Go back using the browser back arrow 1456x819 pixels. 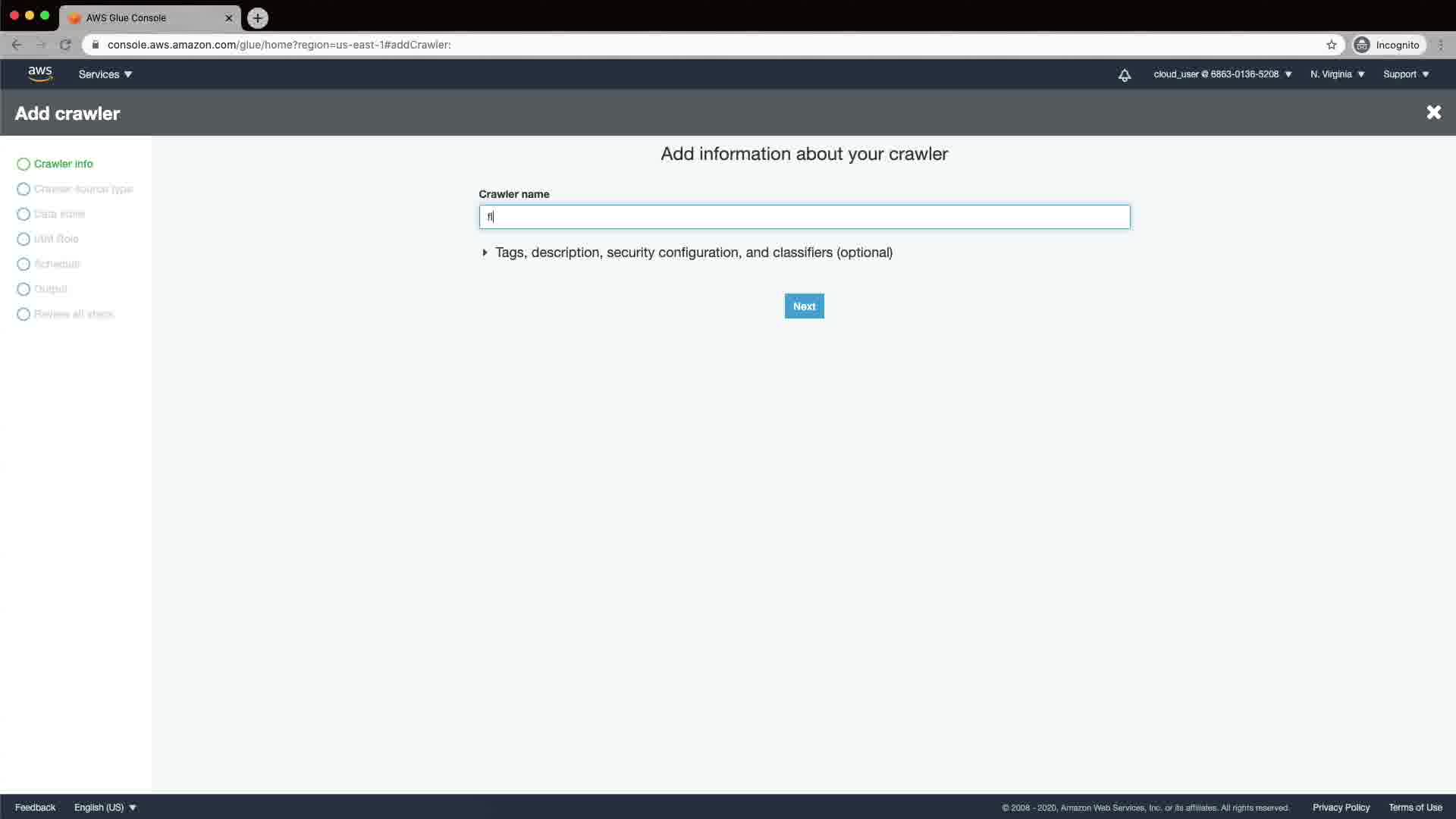(x=17, y=45)
